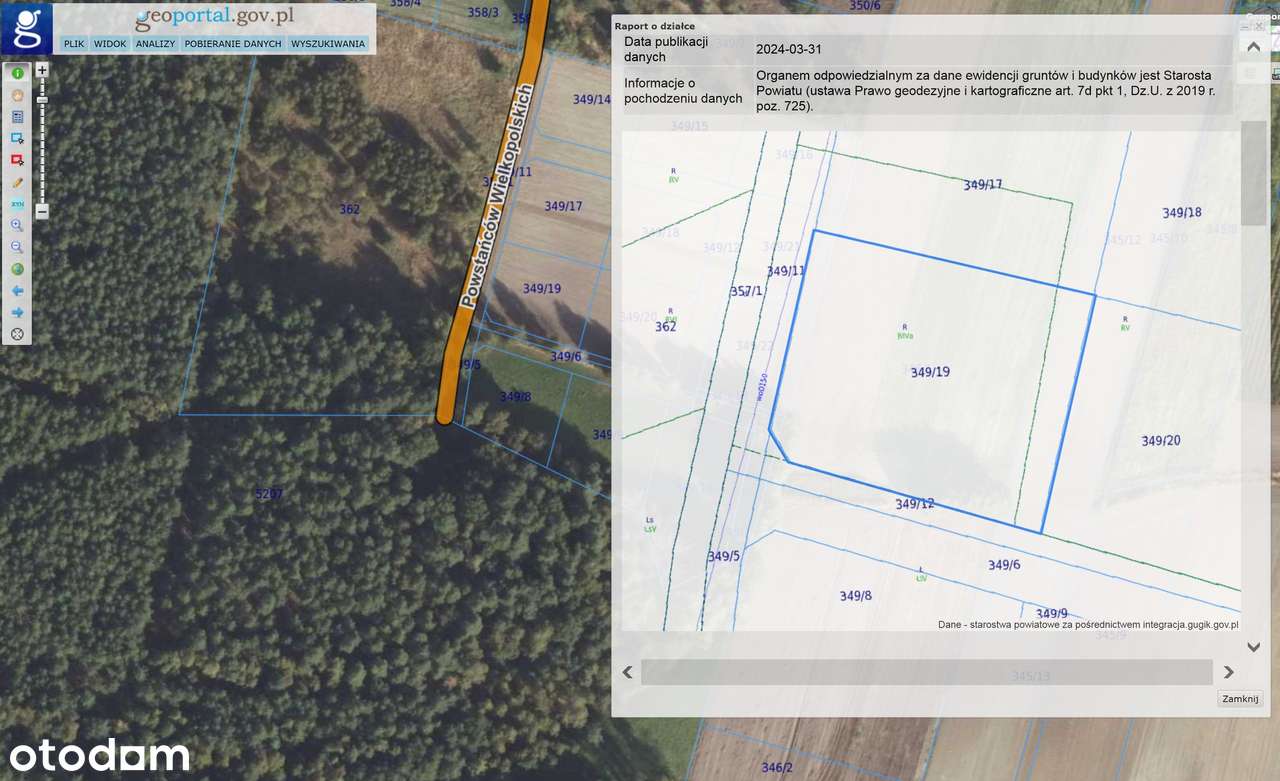This screenshot has width=1280, height=781.
Task: Click parcel label 349/19 on the aerial map
Action: [542, 289]
